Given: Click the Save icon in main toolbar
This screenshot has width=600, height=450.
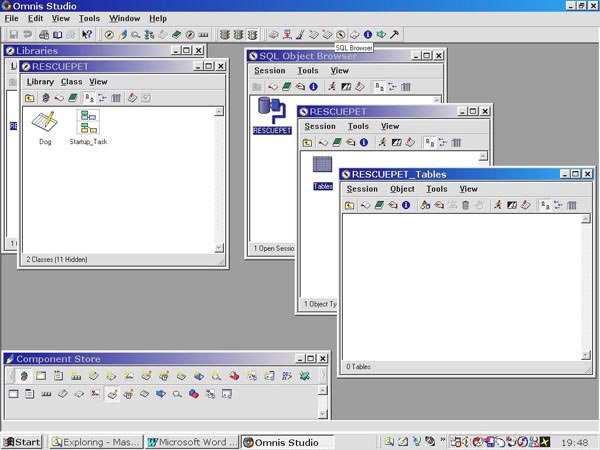Looking at the screenshot, I should (x=14, y=35).
